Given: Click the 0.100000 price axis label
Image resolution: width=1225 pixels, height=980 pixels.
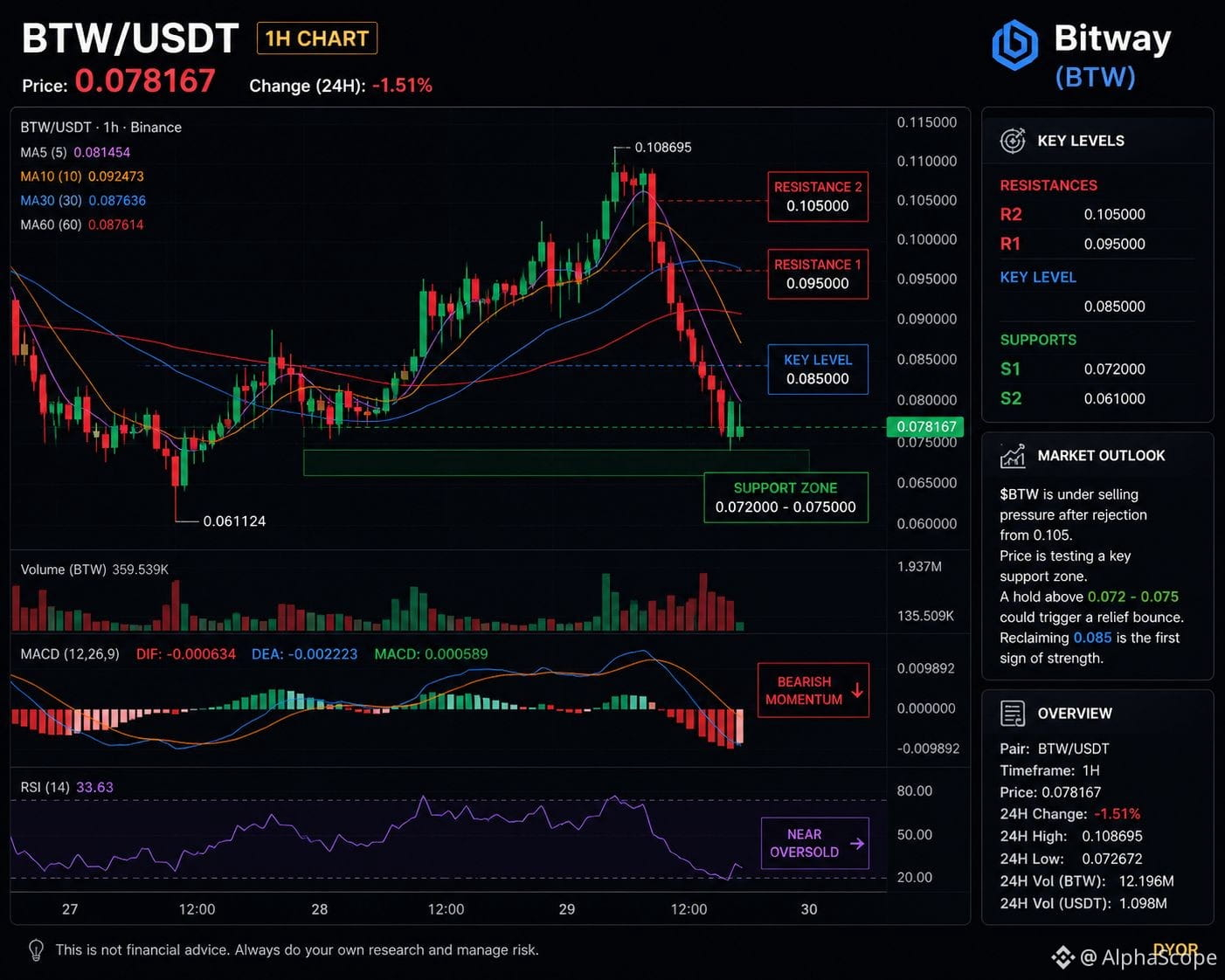Looking at the screenshot, I should click(x=927, y=239).
